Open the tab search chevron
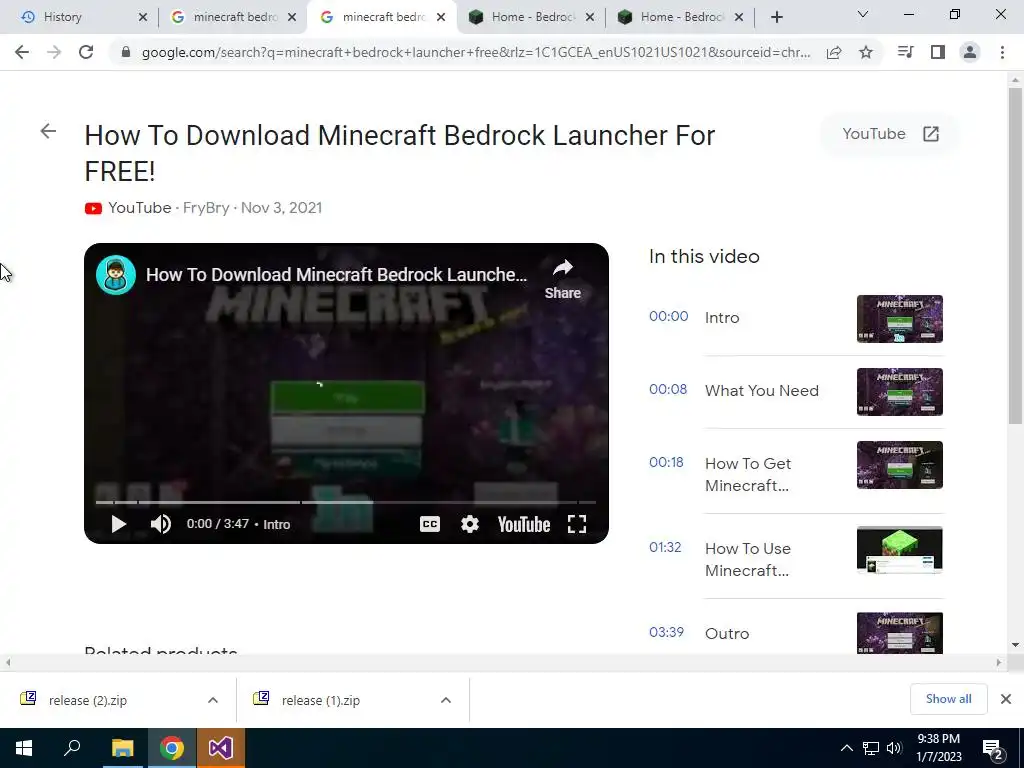Screen dimensions: 1024x768 point(863,14)
